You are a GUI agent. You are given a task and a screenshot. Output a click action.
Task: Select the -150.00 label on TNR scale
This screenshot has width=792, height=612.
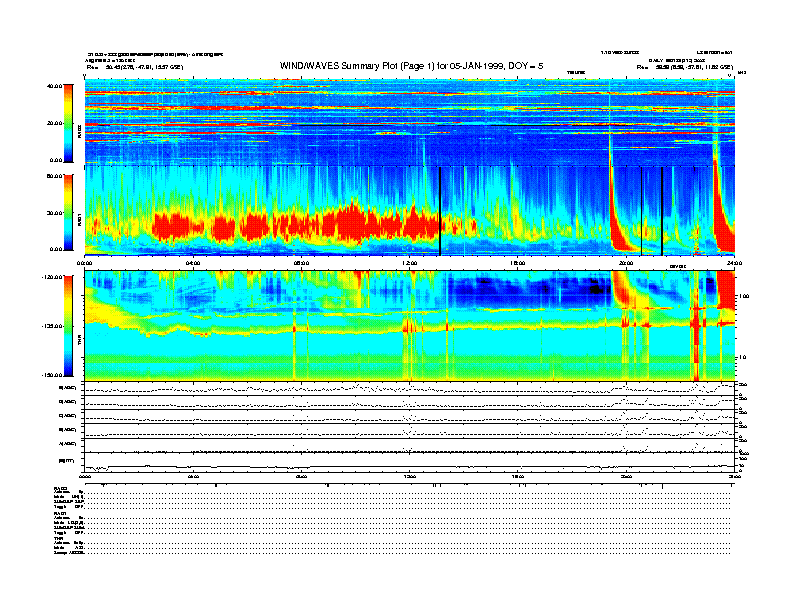pos(52,375)
